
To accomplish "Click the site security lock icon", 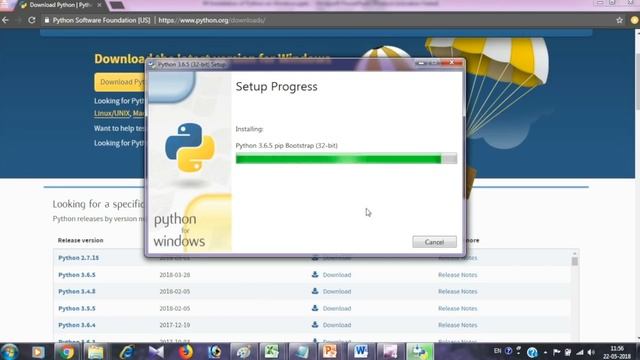I will pyautogui.click(x=47, y=20).
